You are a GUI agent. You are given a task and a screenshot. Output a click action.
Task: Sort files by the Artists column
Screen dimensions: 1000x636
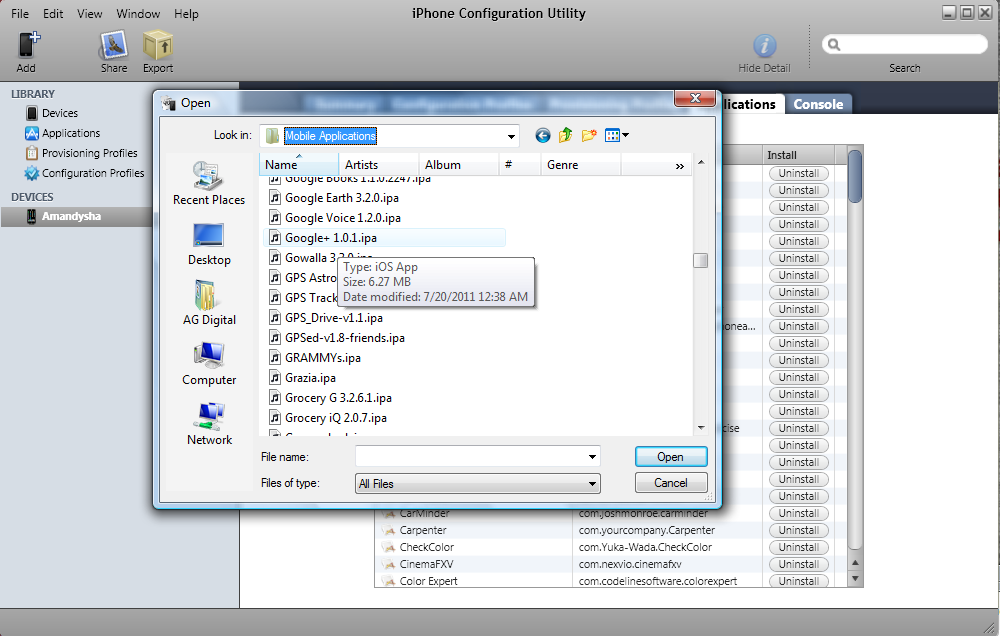[378, 165]
